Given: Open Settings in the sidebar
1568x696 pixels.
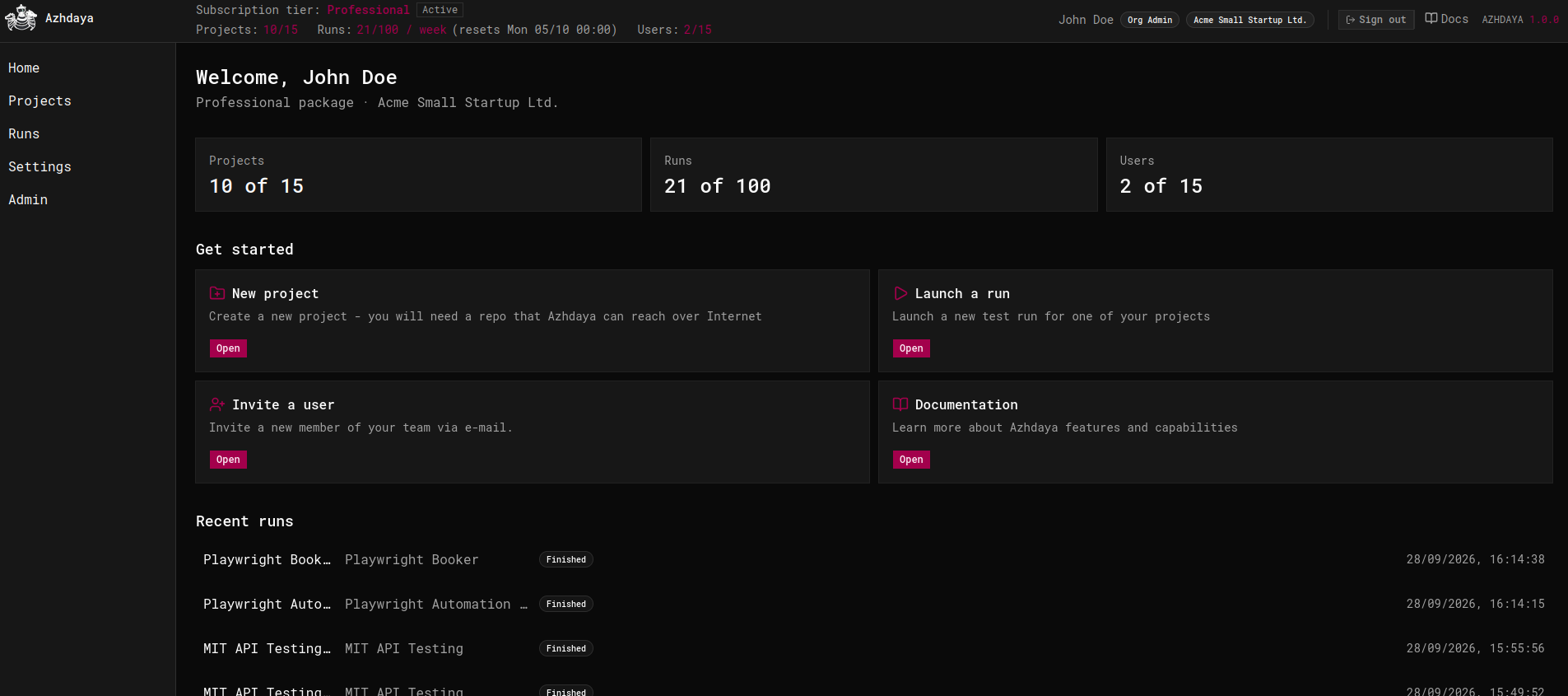Looking at the screenshot, I should tap(40, 167).
